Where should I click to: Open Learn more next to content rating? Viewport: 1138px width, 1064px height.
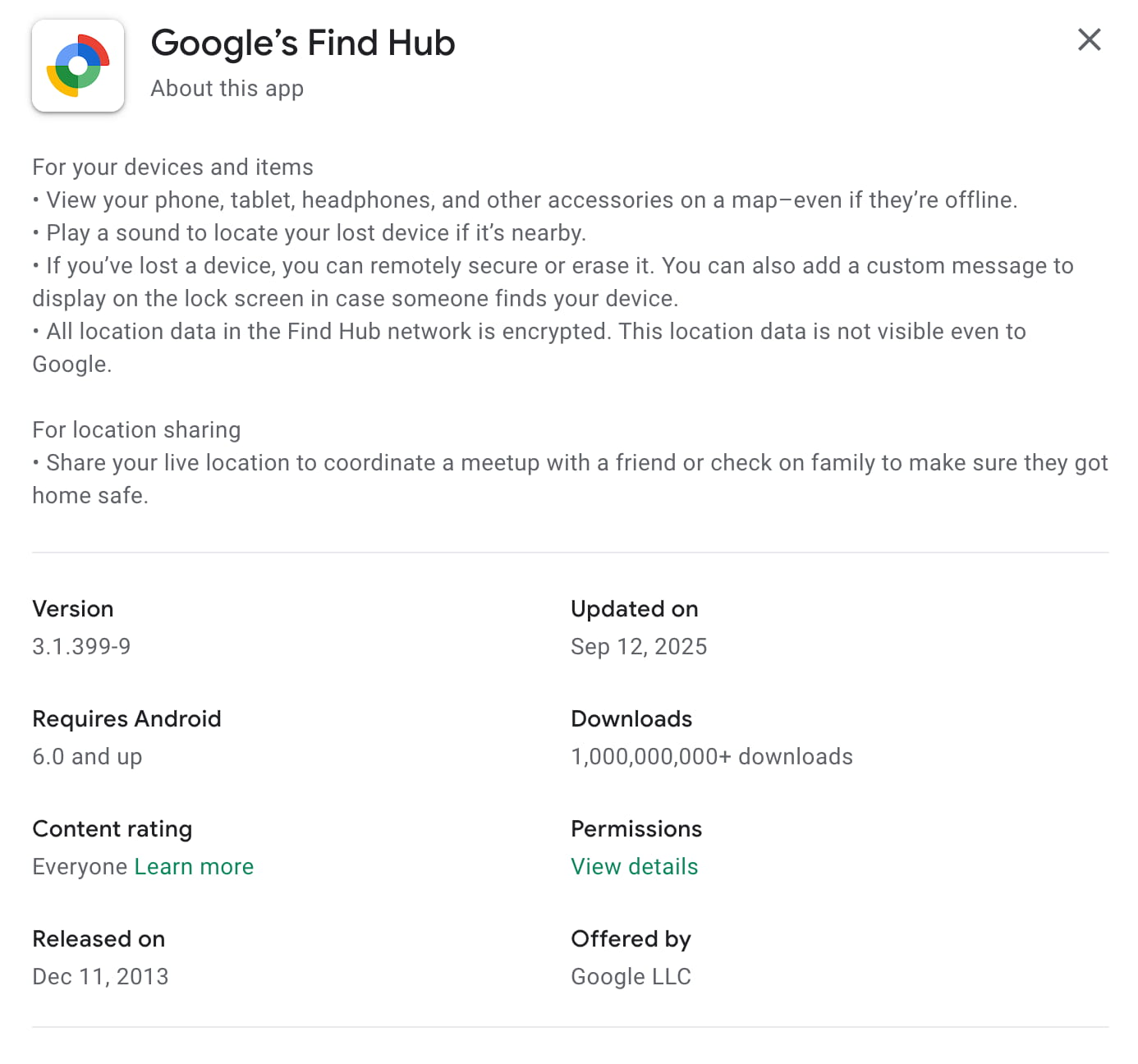[x=194, y=866]
